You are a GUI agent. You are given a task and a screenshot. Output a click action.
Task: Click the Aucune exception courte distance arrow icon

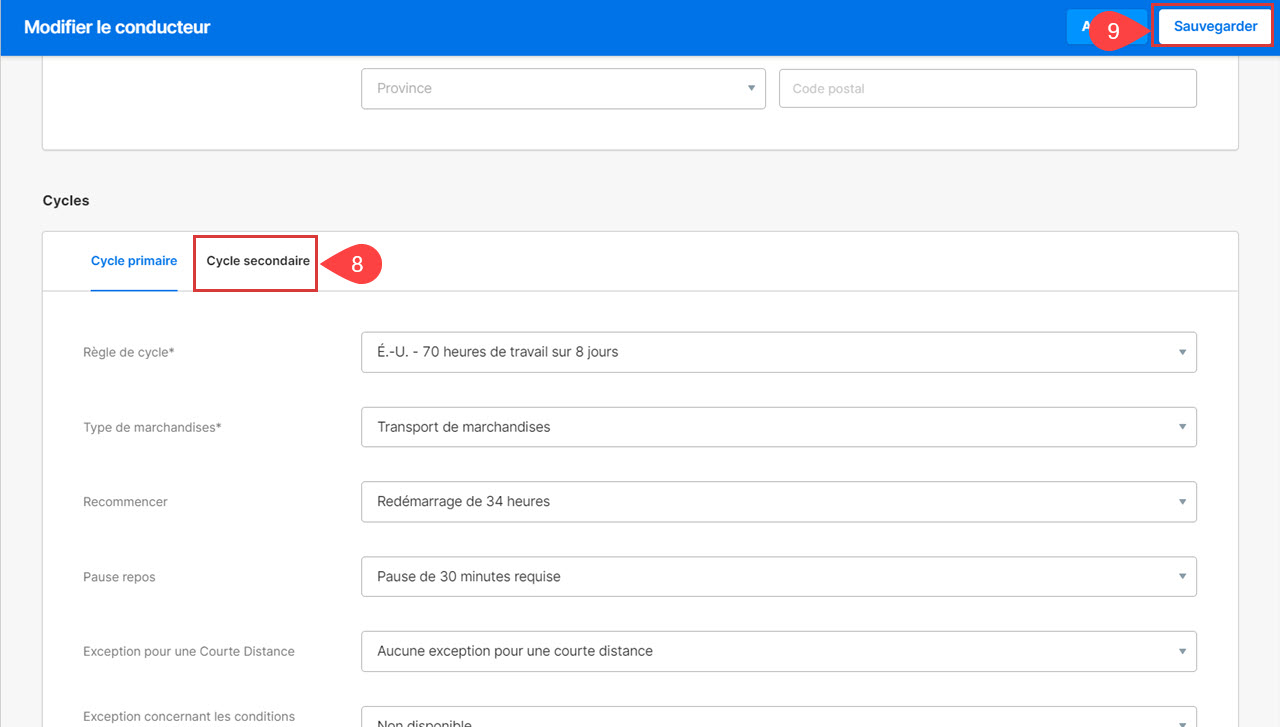click(1182, 651)
